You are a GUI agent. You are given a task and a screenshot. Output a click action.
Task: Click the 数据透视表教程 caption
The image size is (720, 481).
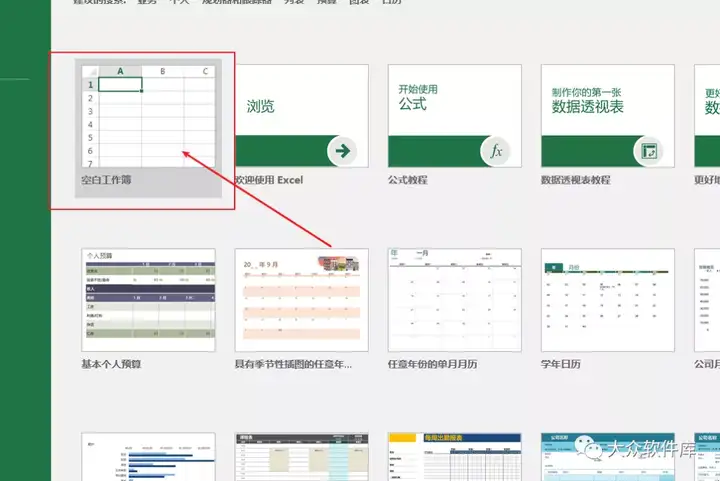coord(576,180)
